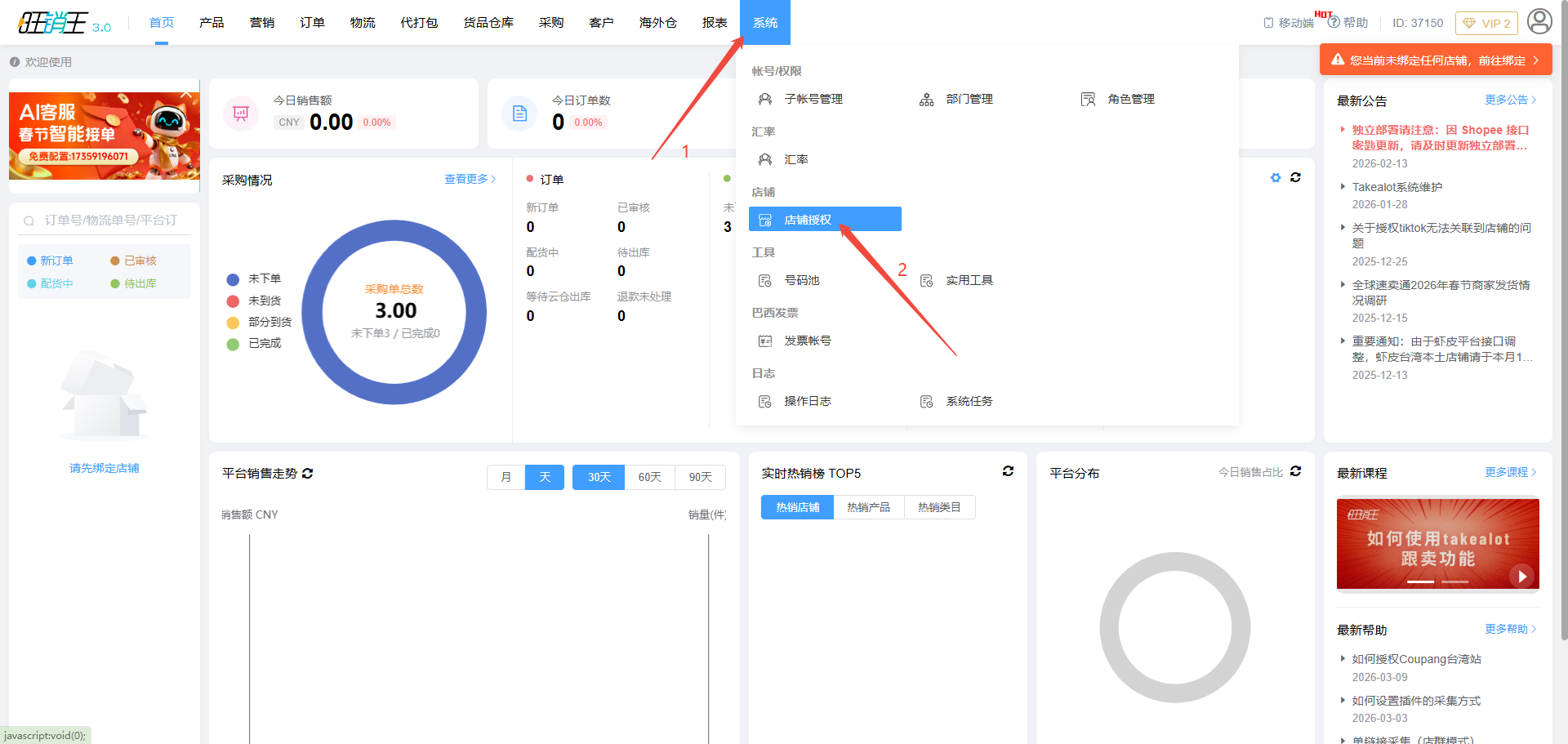
Task: Expand 如何授权Coupang台湾站 help item
Action: point(1416,659)
